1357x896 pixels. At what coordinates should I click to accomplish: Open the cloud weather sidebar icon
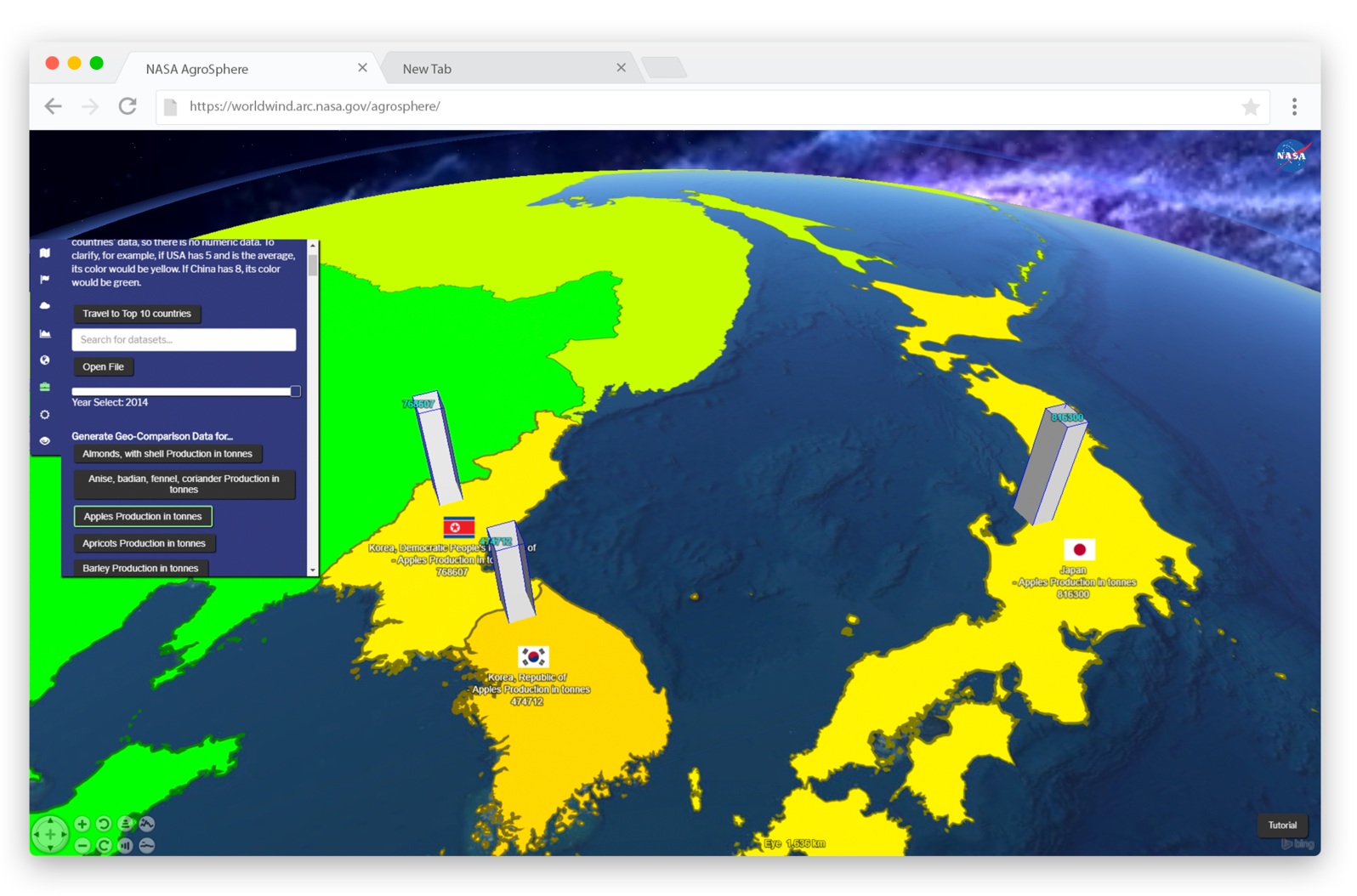(x=45, y=306)
